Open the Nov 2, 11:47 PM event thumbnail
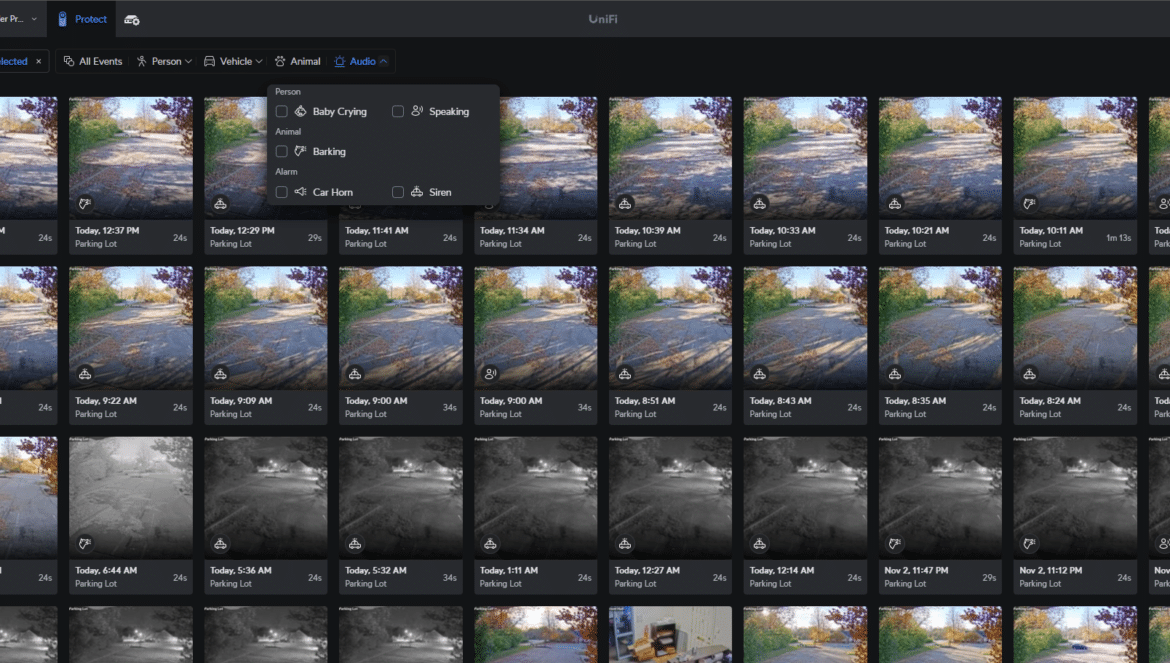The image size is (1170, 663). pyautogui.click(x=940, y=497)
